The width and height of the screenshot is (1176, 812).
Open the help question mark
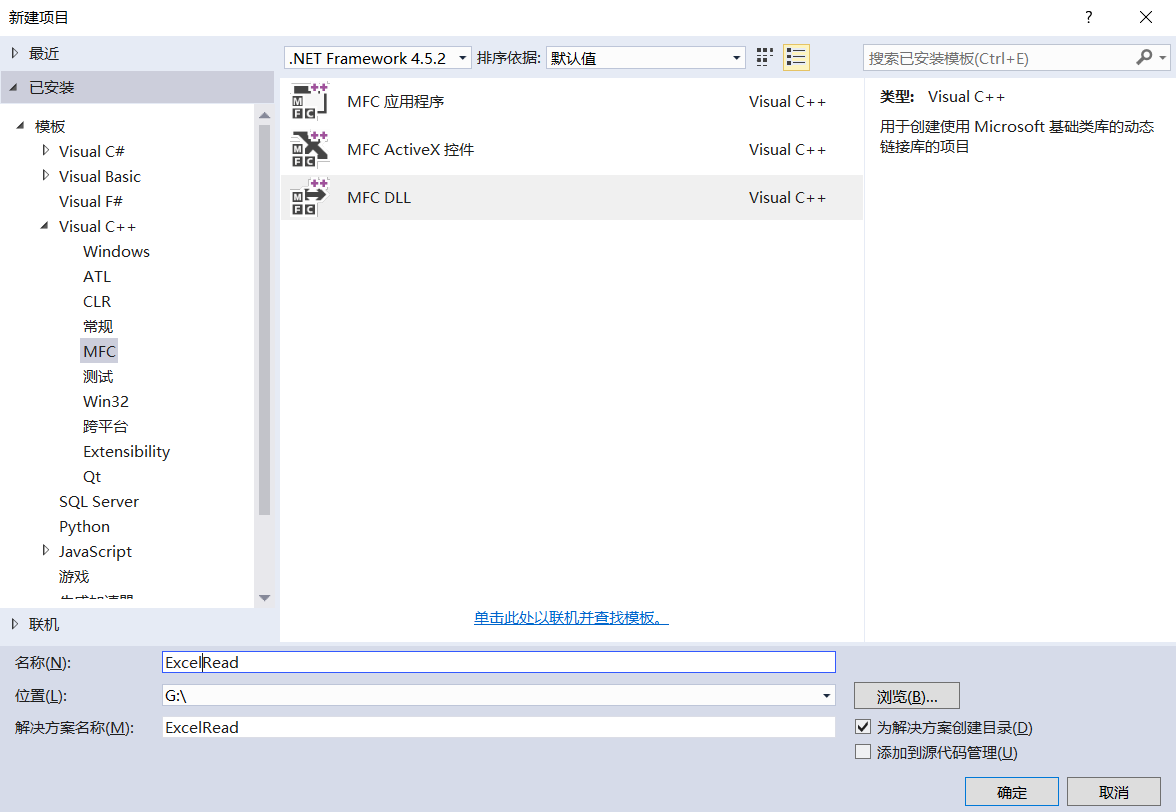point(1088,16)
